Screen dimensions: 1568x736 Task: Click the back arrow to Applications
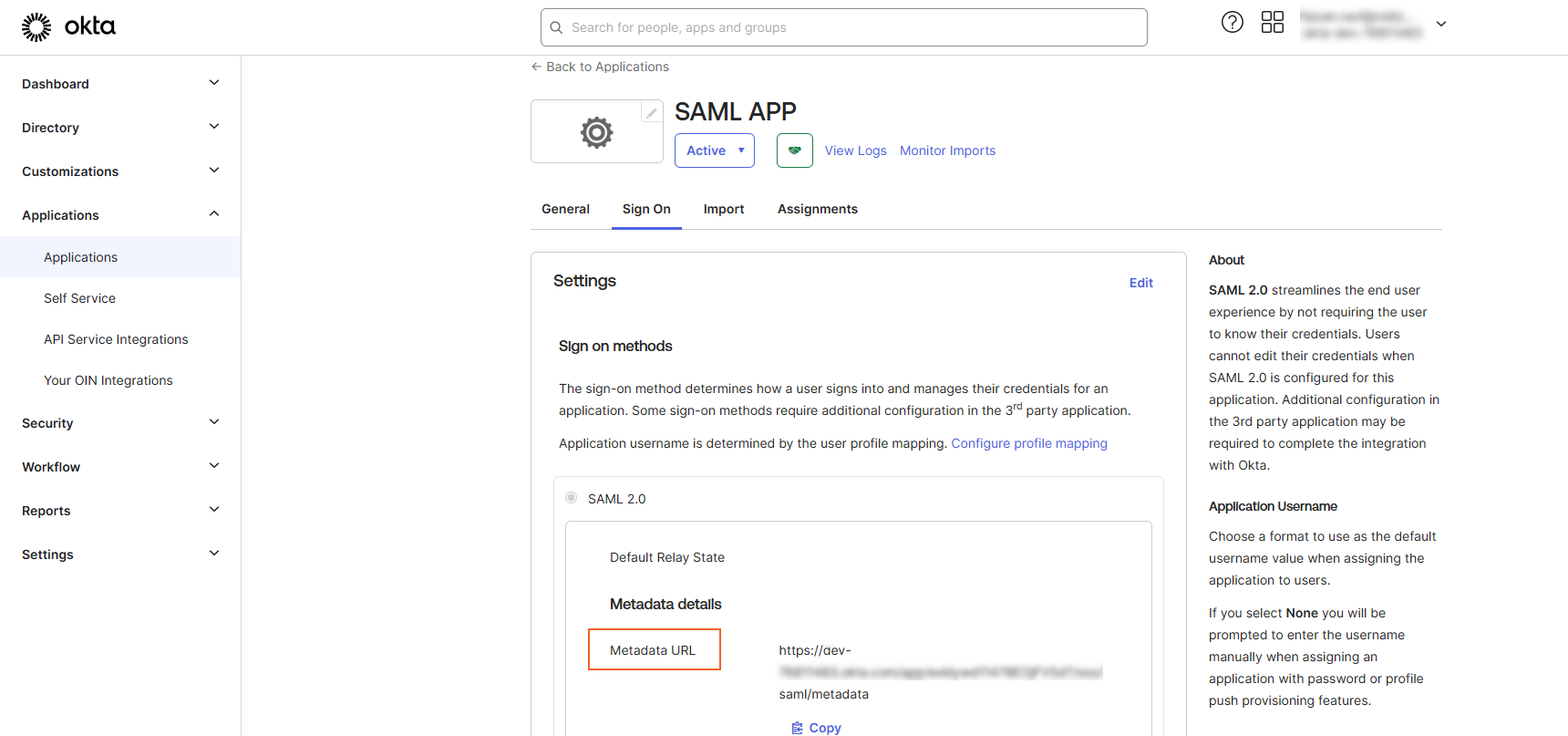(x=537, y=67)
